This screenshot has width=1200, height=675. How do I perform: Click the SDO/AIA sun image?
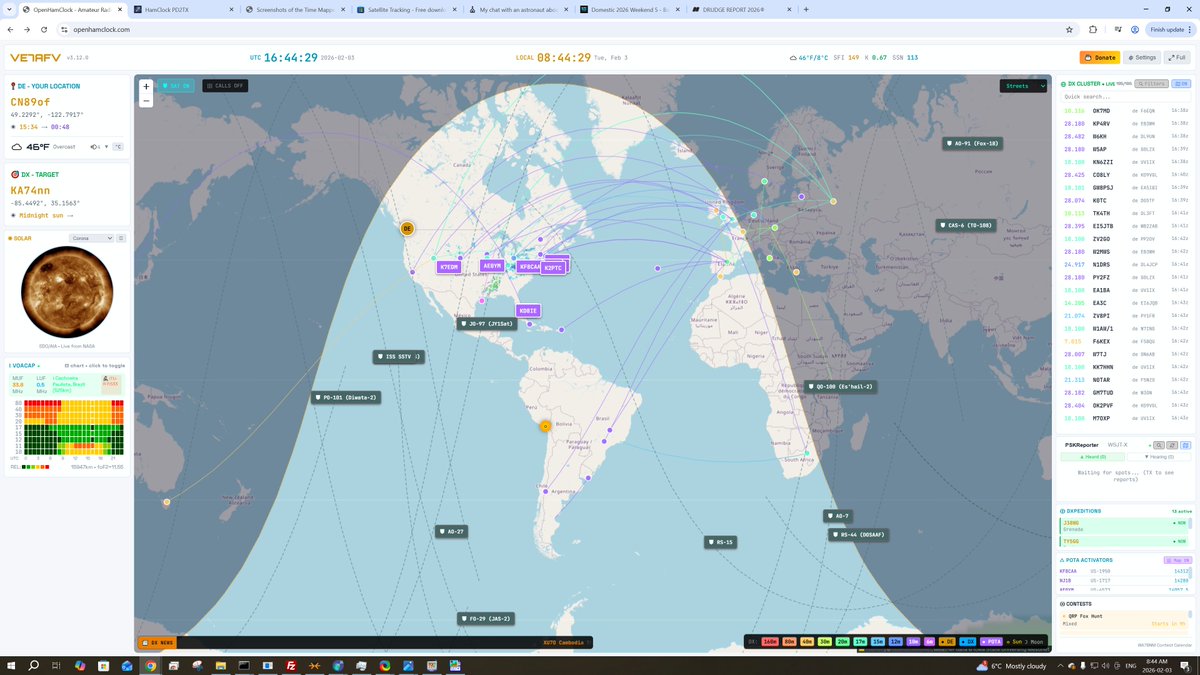coord(69,290)
